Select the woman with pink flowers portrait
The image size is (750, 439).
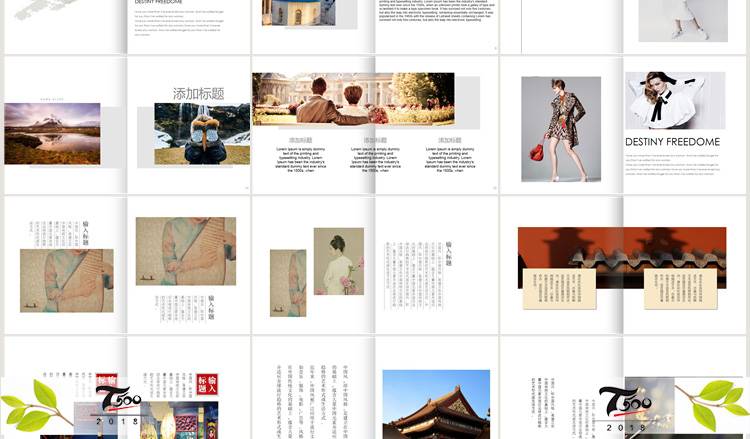(x=339, y=261)
